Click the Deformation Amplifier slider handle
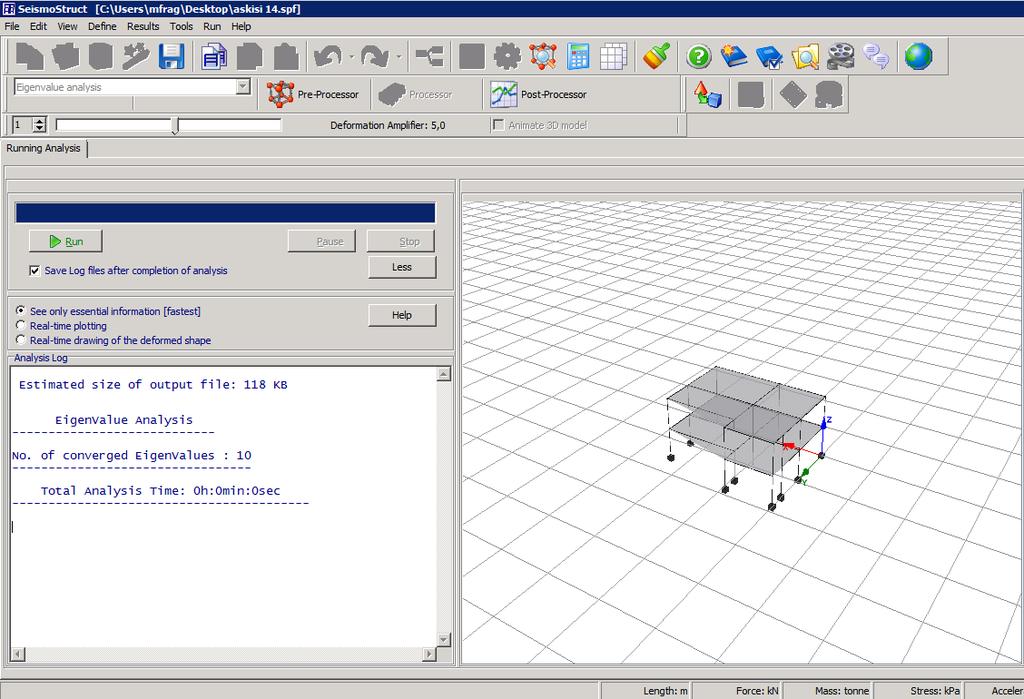 click(x=175, y=125)
